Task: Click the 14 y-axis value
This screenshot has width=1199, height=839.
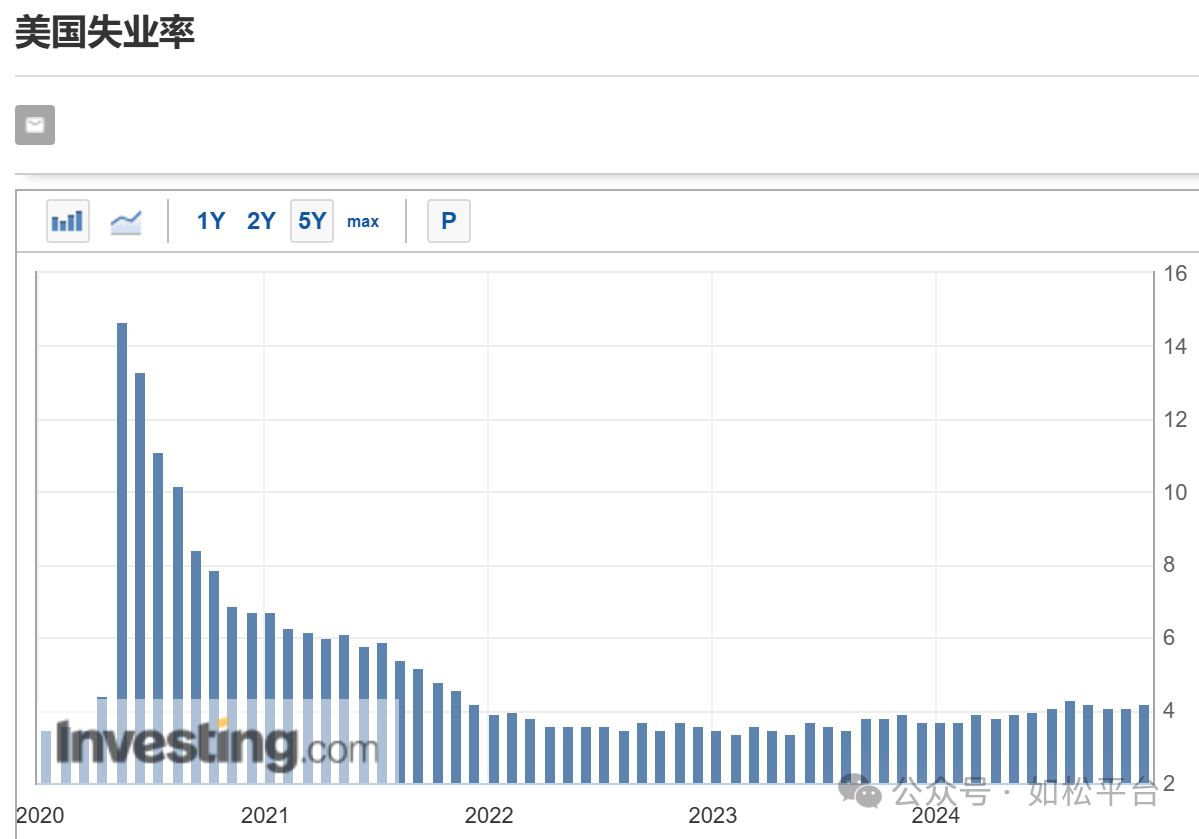Action: pos(1175,346)
